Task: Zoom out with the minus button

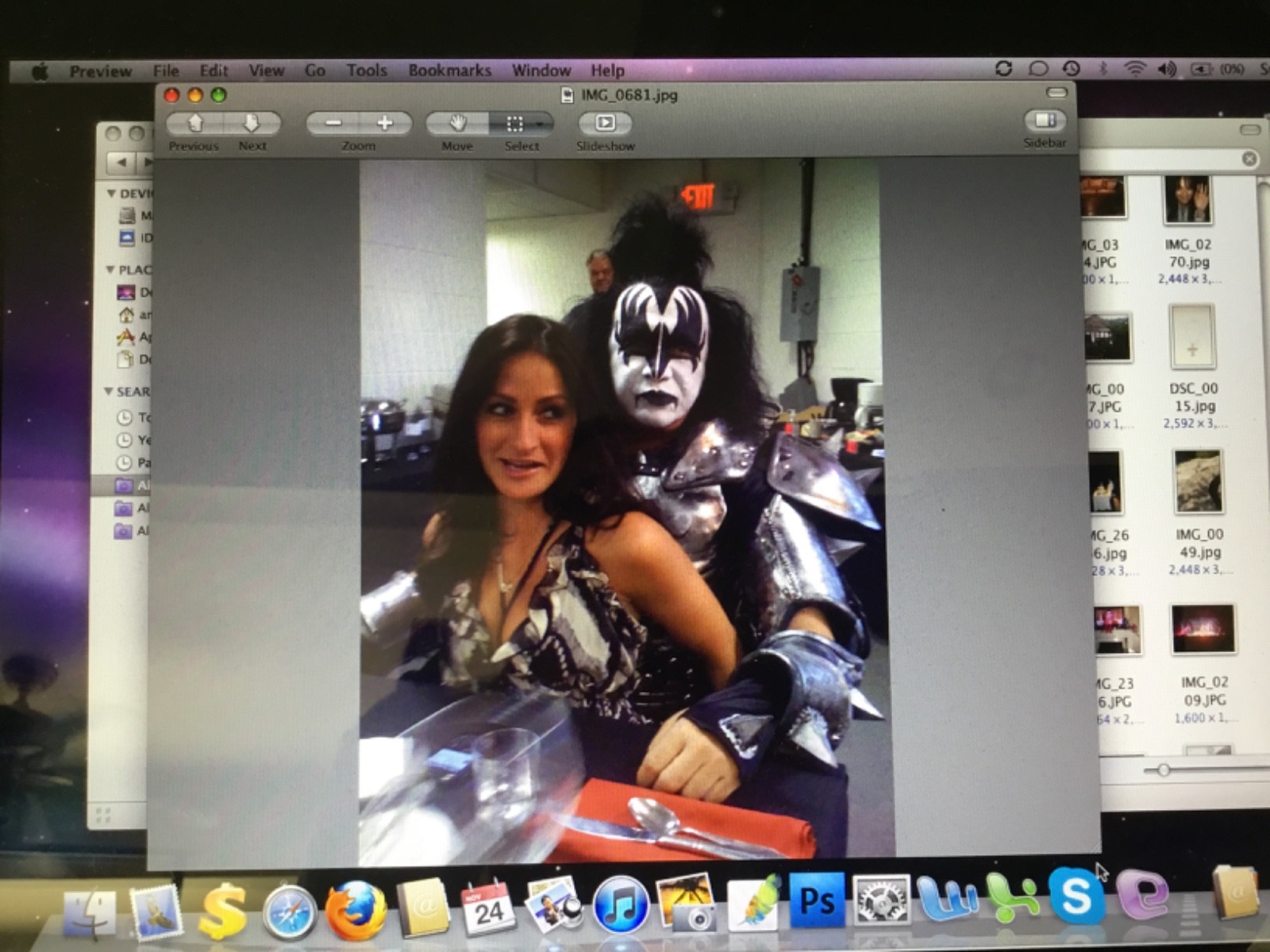Action: coord(333,123)
